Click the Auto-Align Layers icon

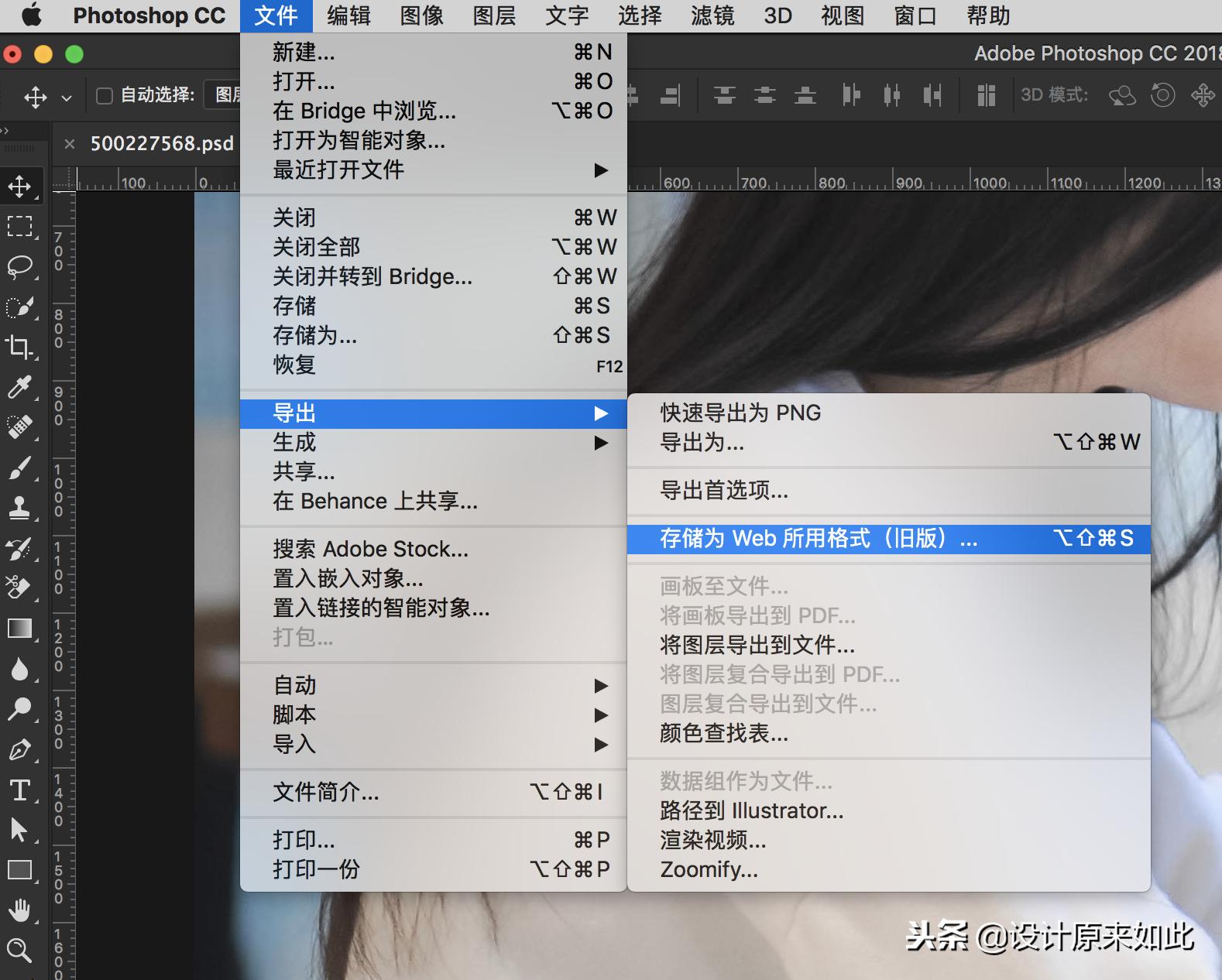(x=986, y=95)
